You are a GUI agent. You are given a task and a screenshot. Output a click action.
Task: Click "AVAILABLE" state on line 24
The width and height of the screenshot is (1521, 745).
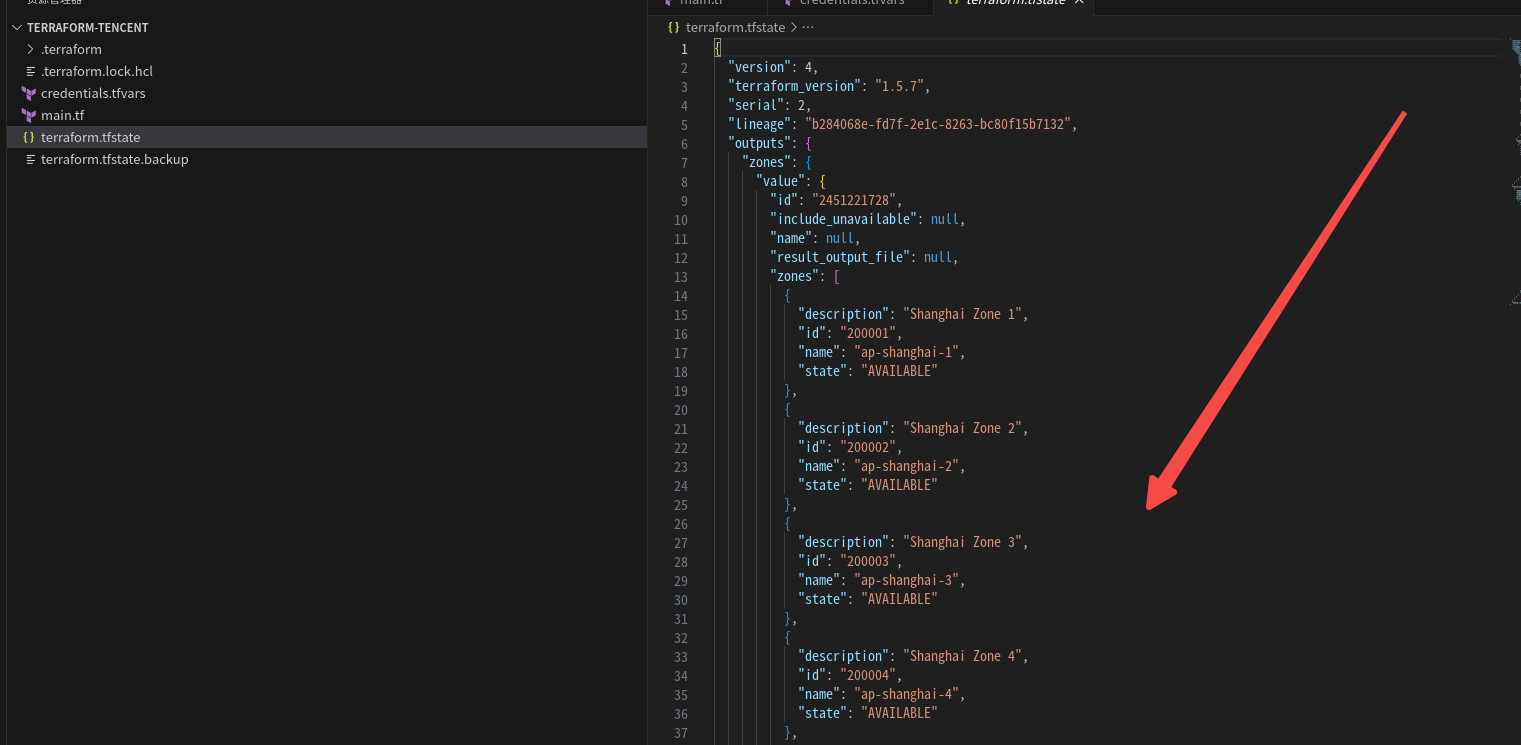click(x=899, y=486)
